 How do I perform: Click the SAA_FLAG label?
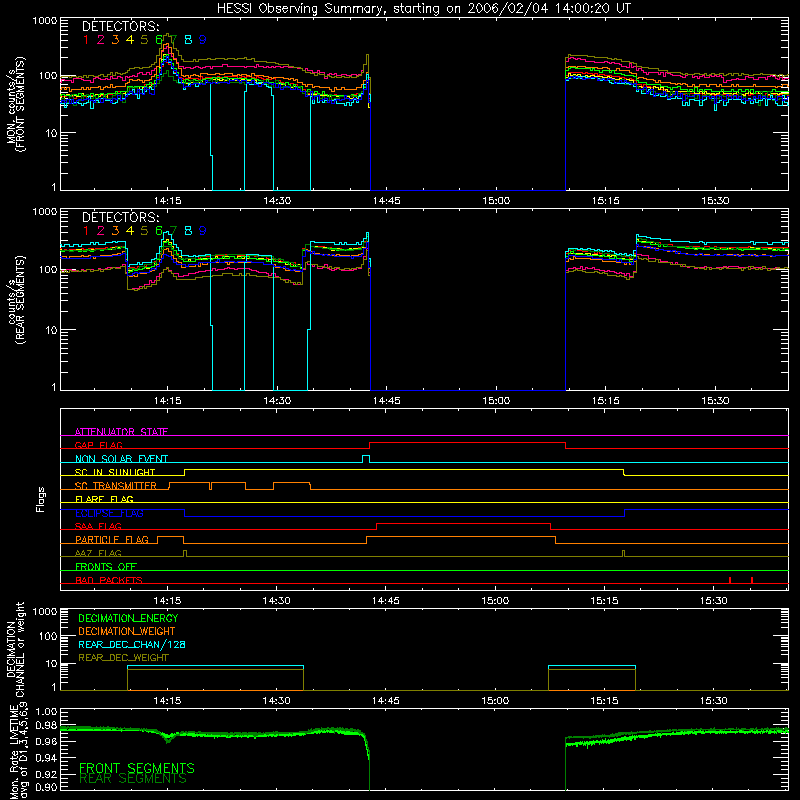[98, 526]
